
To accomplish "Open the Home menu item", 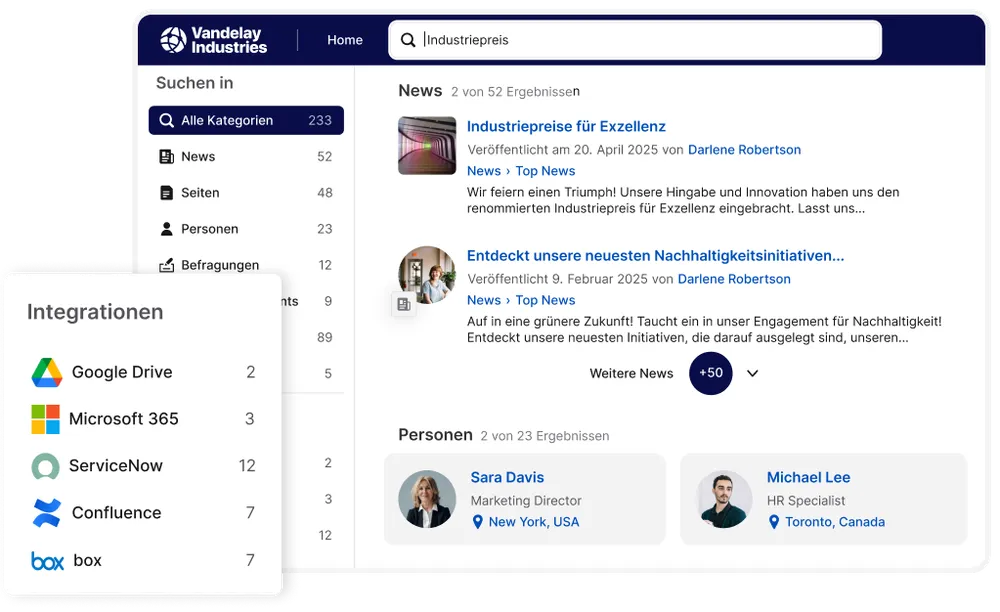I will [345, 40].
